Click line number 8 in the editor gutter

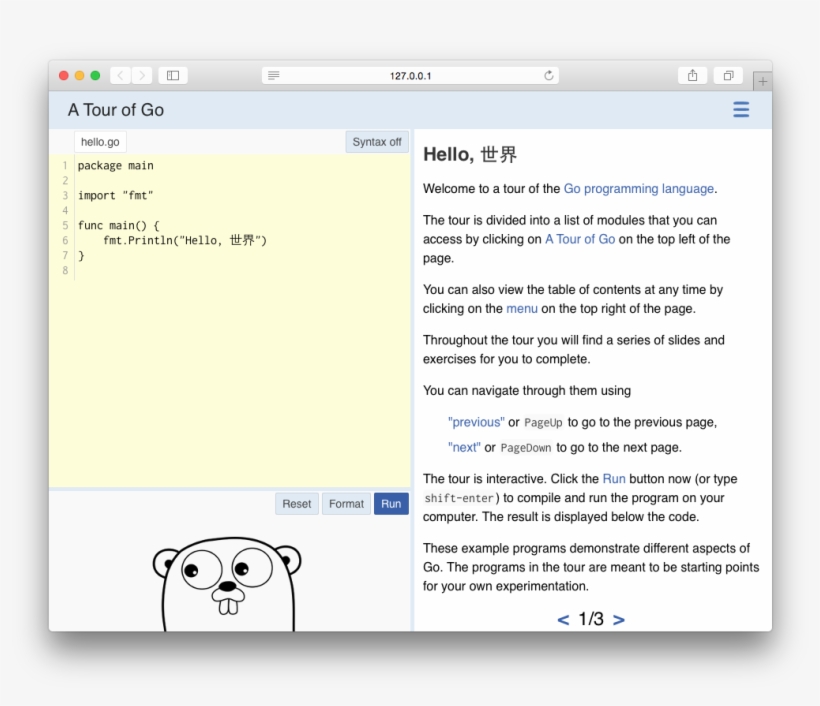(65, 270)
